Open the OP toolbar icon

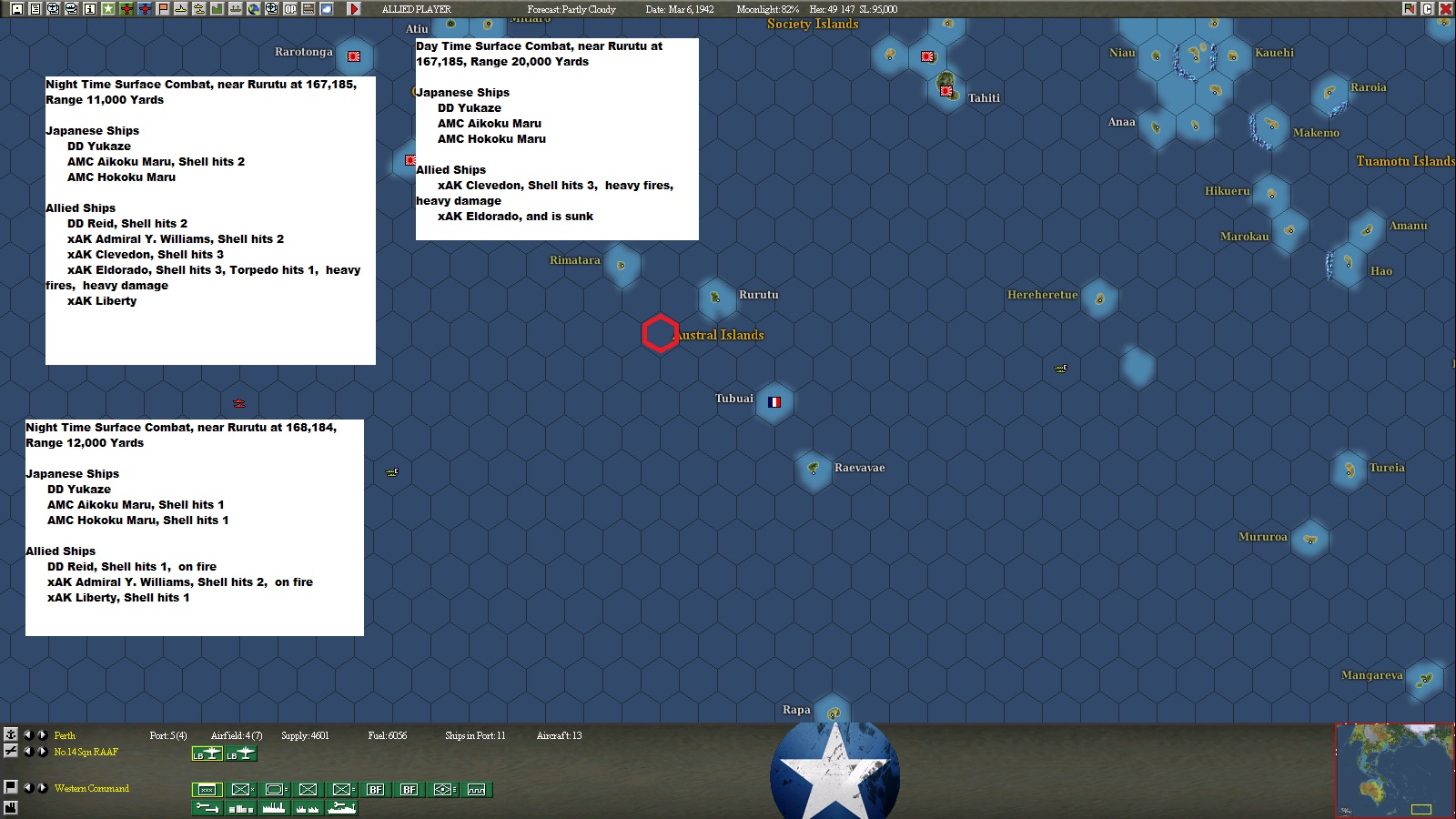pyautogui.click(x=289, y=9)
